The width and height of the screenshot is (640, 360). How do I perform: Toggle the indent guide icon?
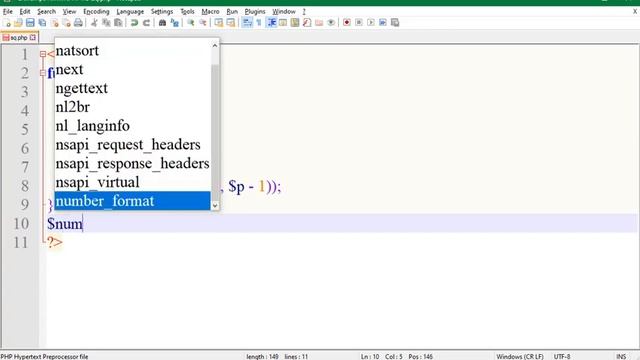[x=271, y=23]
